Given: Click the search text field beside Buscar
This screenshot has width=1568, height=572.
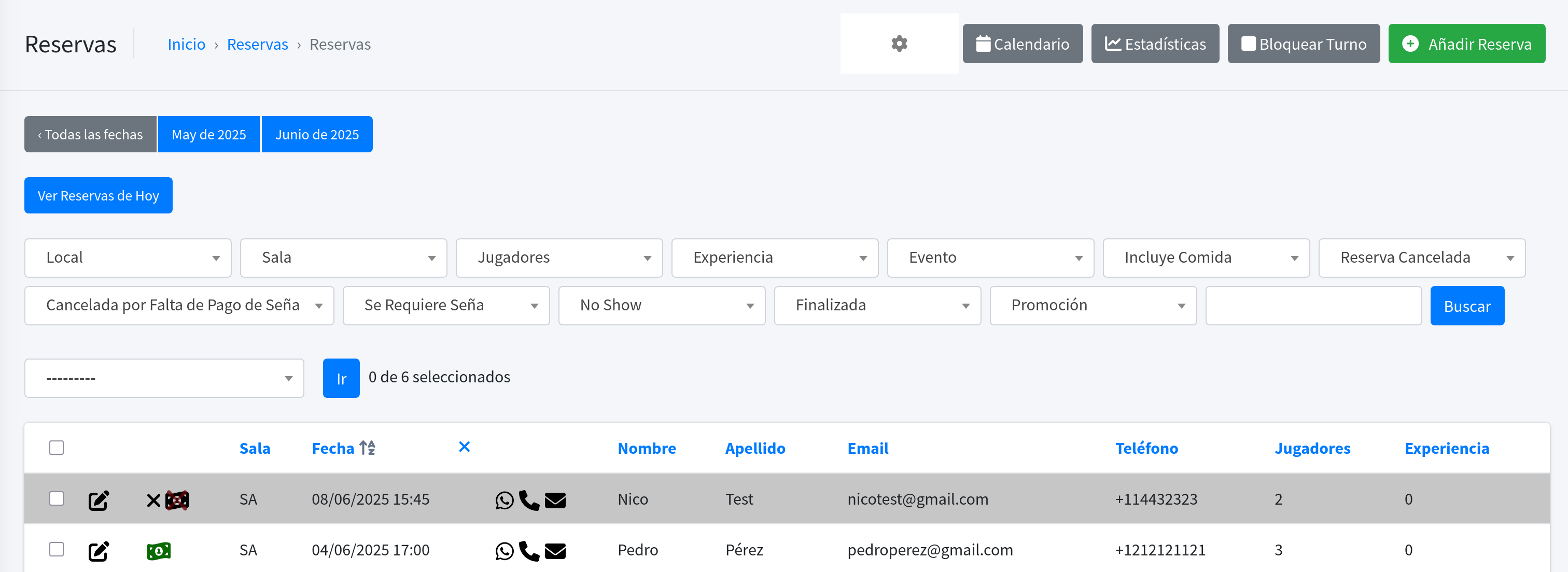Looking at the screenshot, I should [1312, 306].
